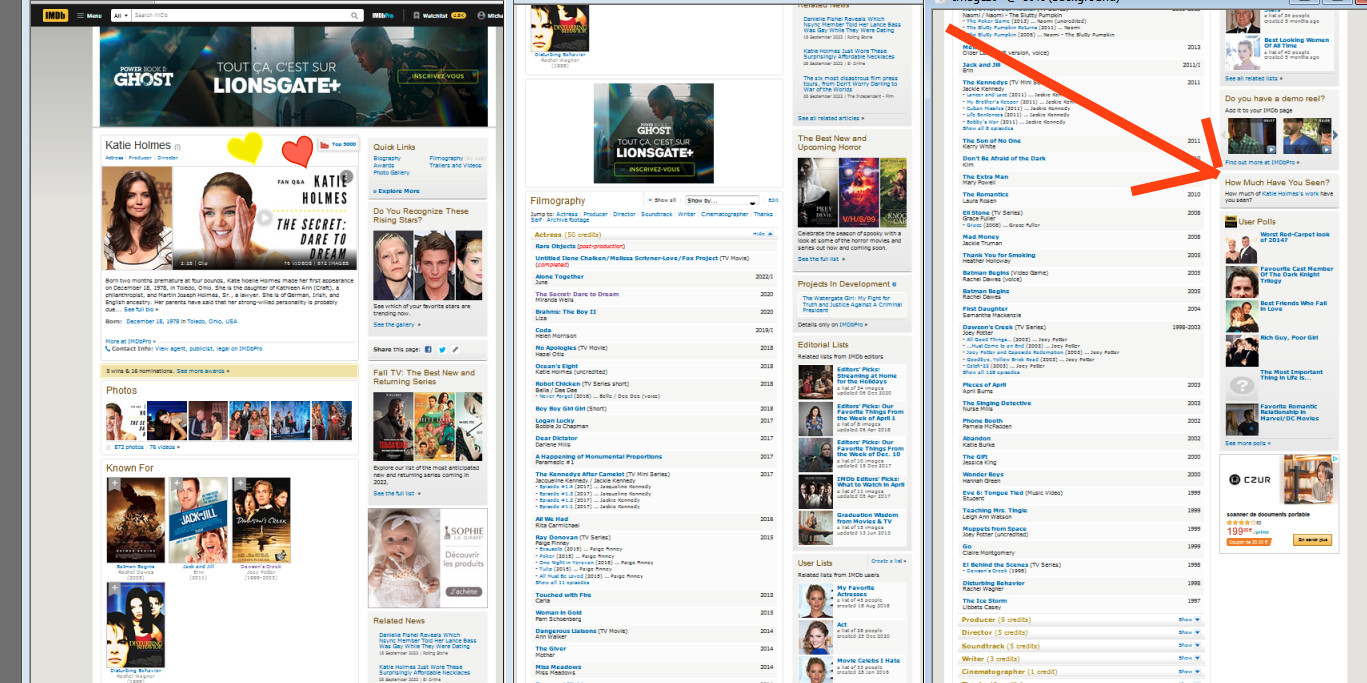Open IMDbPro link in header
Viewport: 1367px width, 683px height.
tap(383, 16)
